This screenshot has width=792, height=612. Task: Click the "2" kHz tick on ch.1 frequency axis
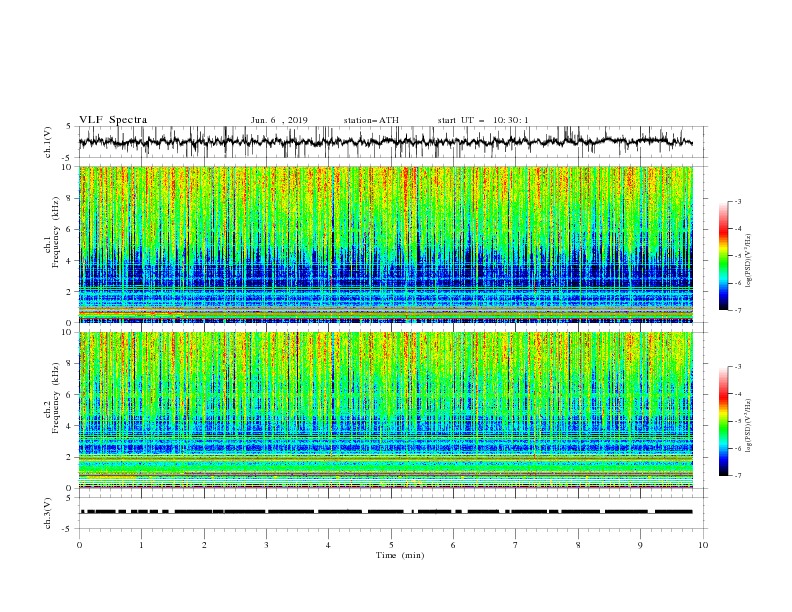click(69, 292)
